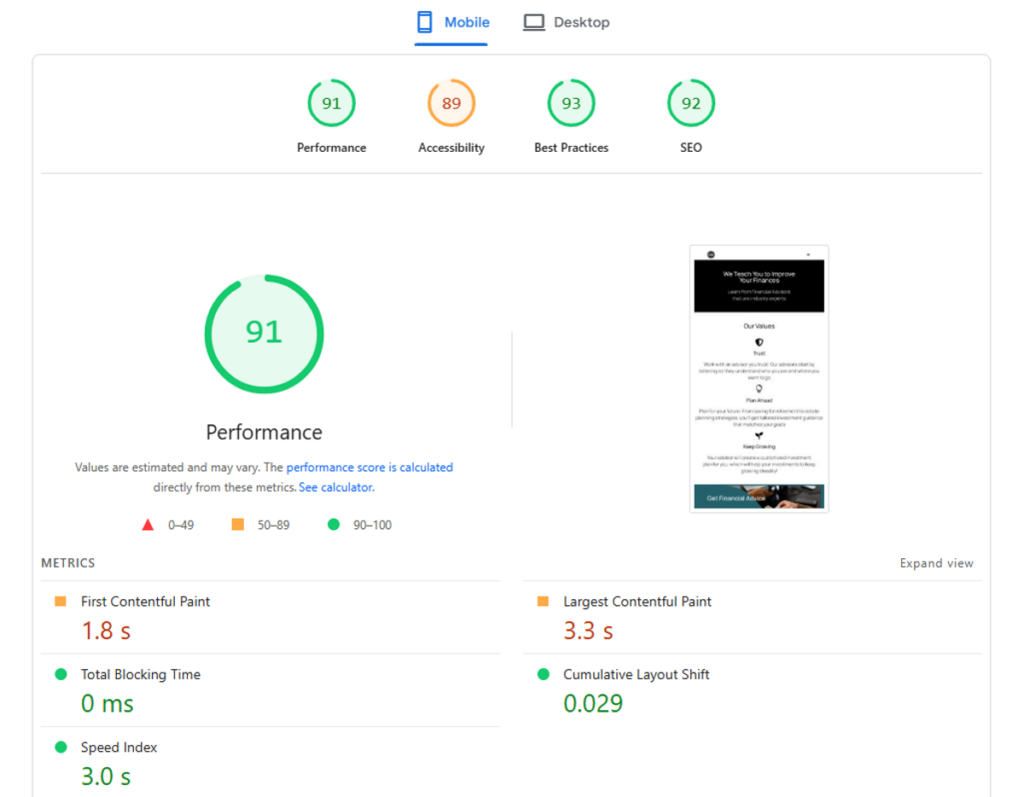Click the orange square beside First Contentful Paint

point(58,601)
